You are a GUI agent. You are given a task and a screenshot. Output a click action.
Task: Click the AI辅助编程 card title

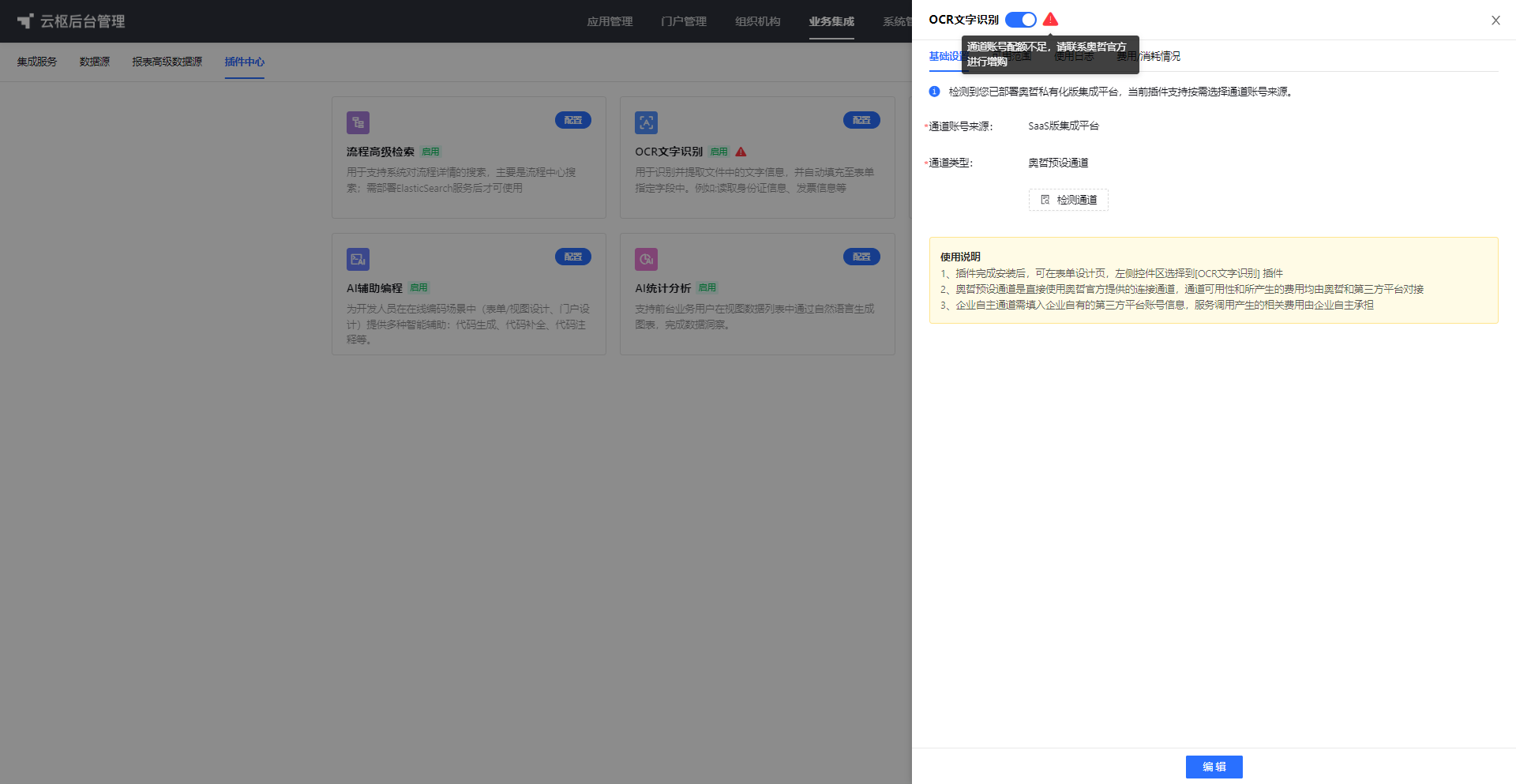tap(375, 288)
